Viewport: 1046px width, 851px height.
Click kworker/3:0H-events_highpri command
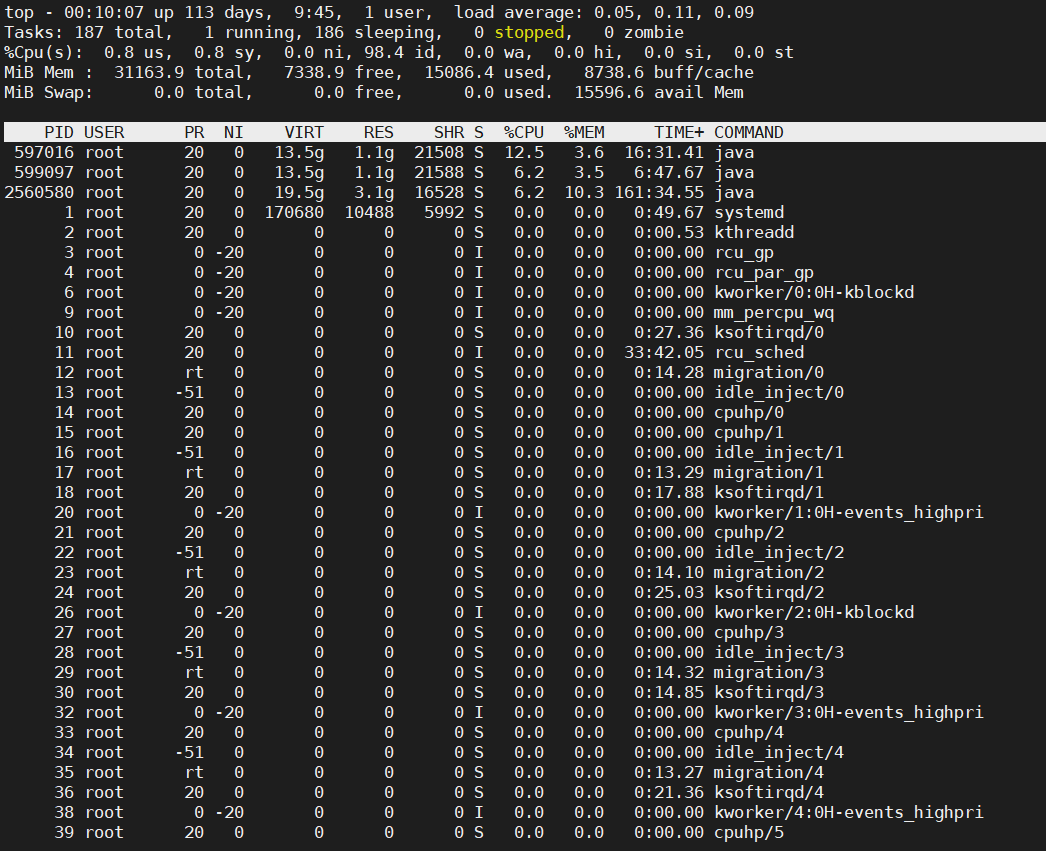(849, 713)
